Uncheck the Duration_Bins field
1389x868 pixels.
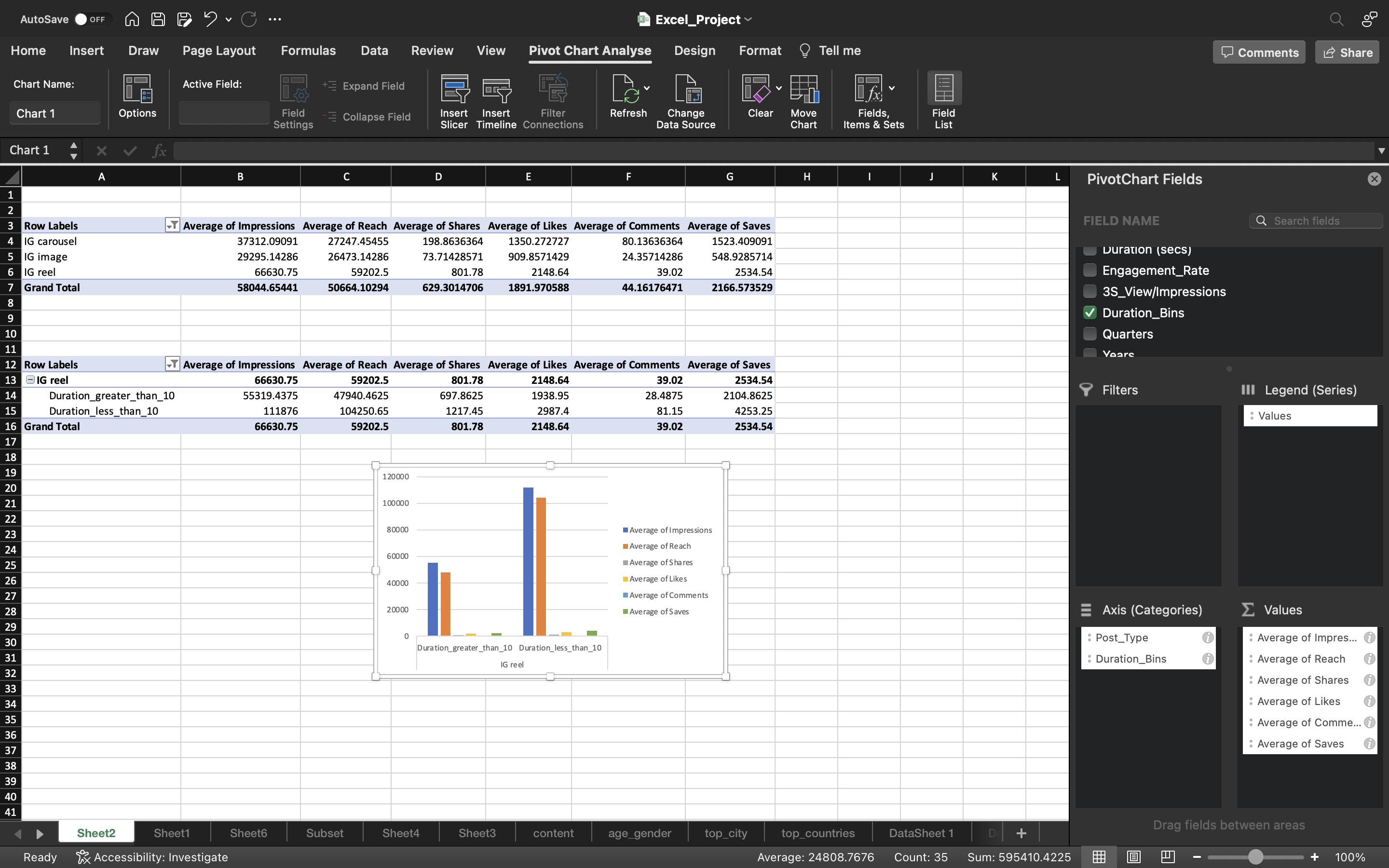(x=1089, y=312)
